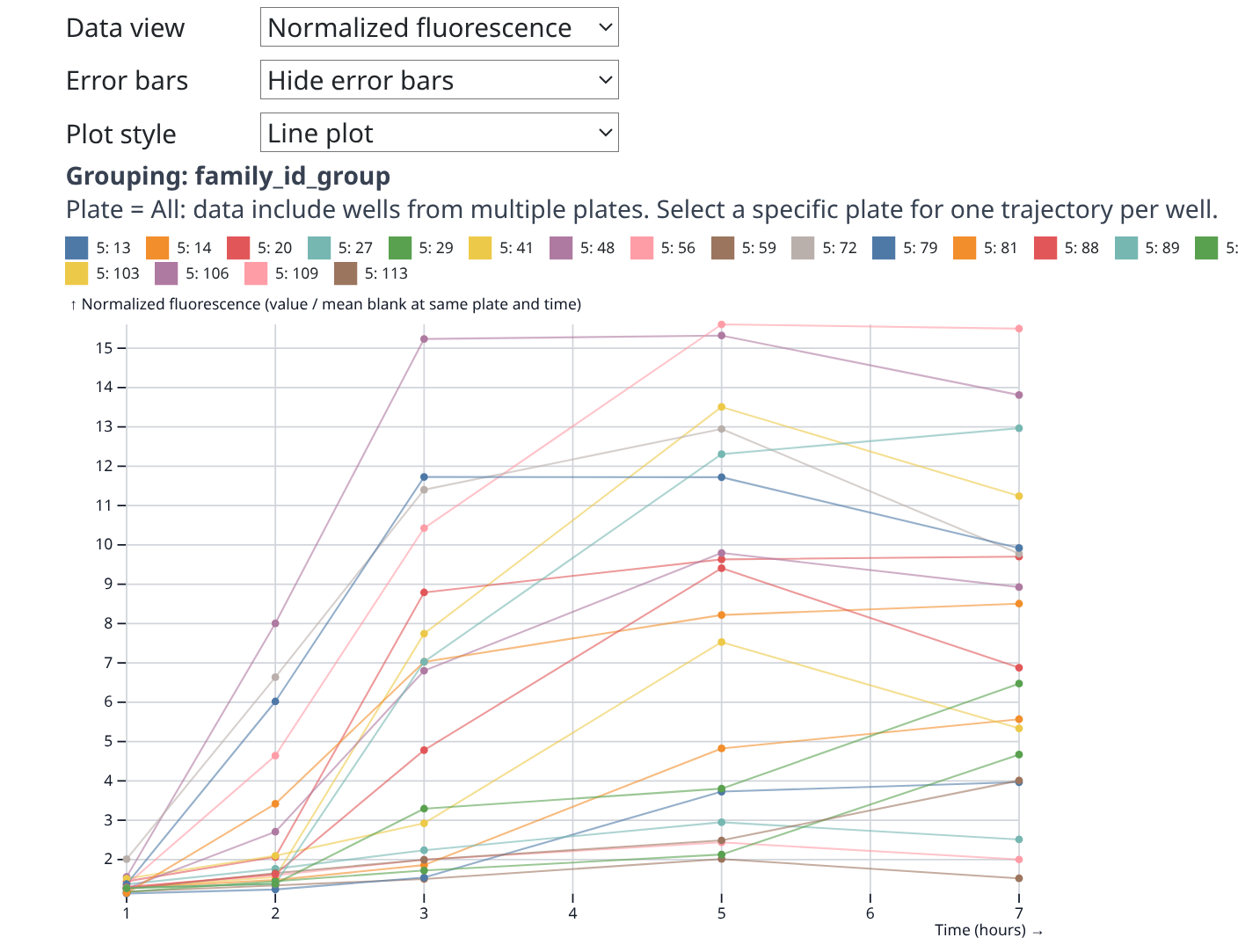Open the Plot style dropdown
The image size is (1238, 952).
pyautogui.click(x=439, y=133)
